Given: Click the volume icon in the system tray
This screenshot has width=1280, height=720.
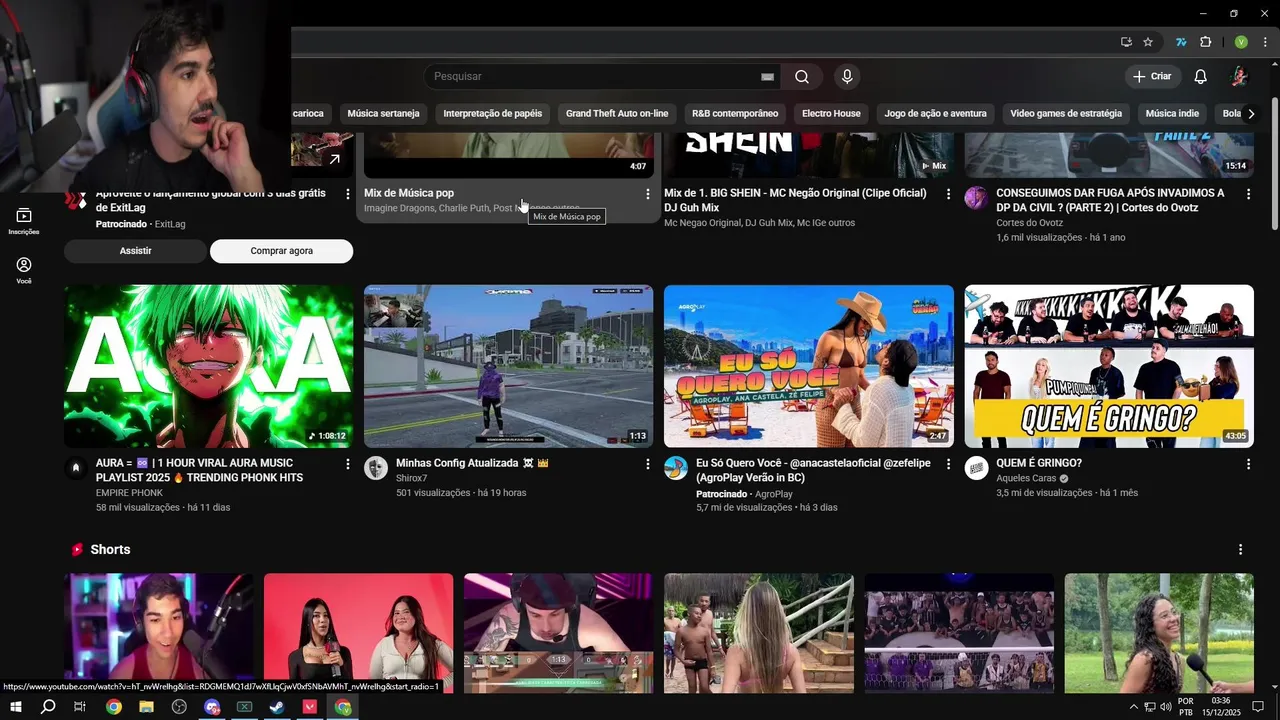Looking at the screenshot, I should click(1166, 707).
